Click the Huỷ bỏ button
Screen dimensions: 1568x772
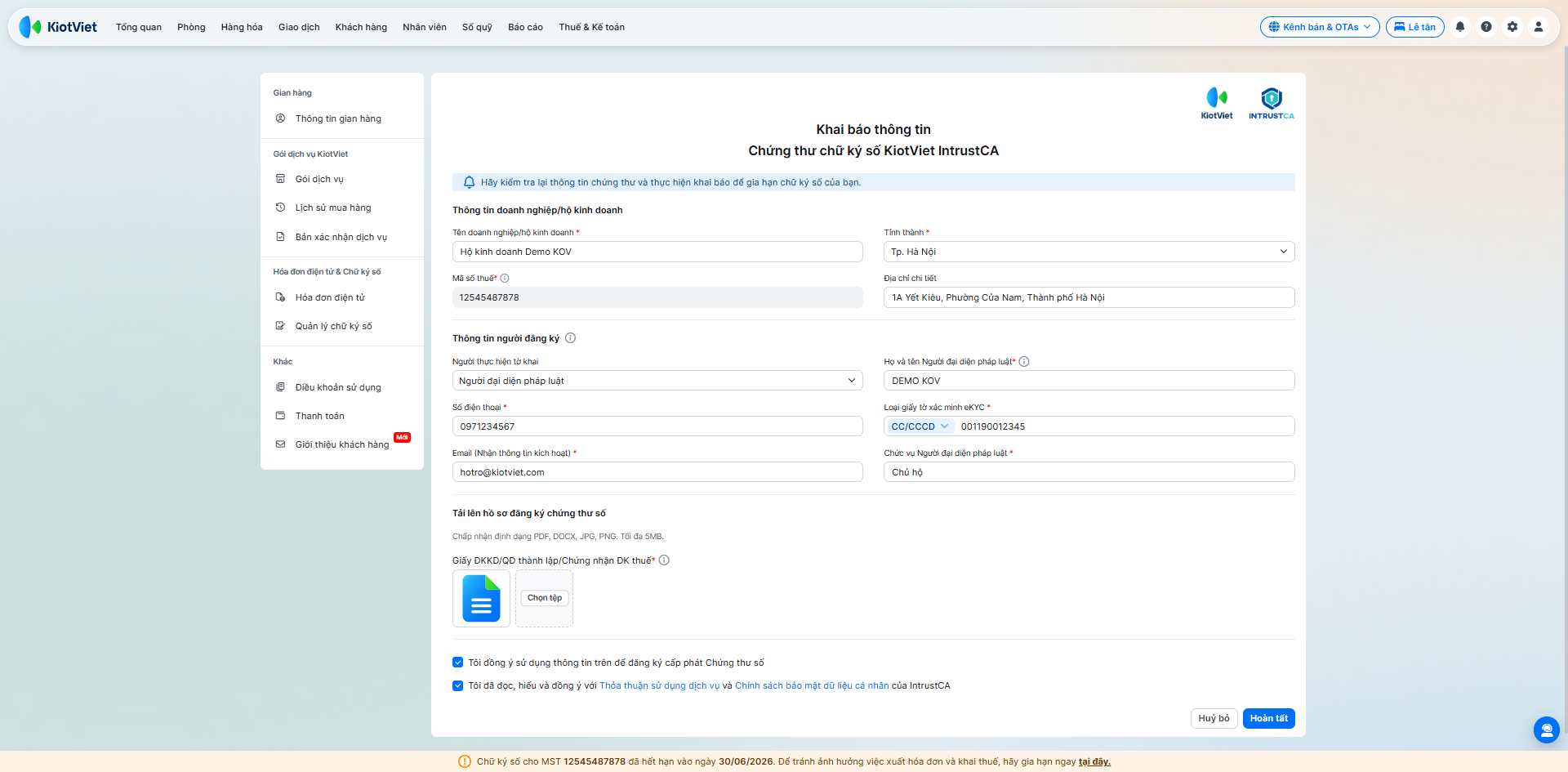coord(1214,718)
